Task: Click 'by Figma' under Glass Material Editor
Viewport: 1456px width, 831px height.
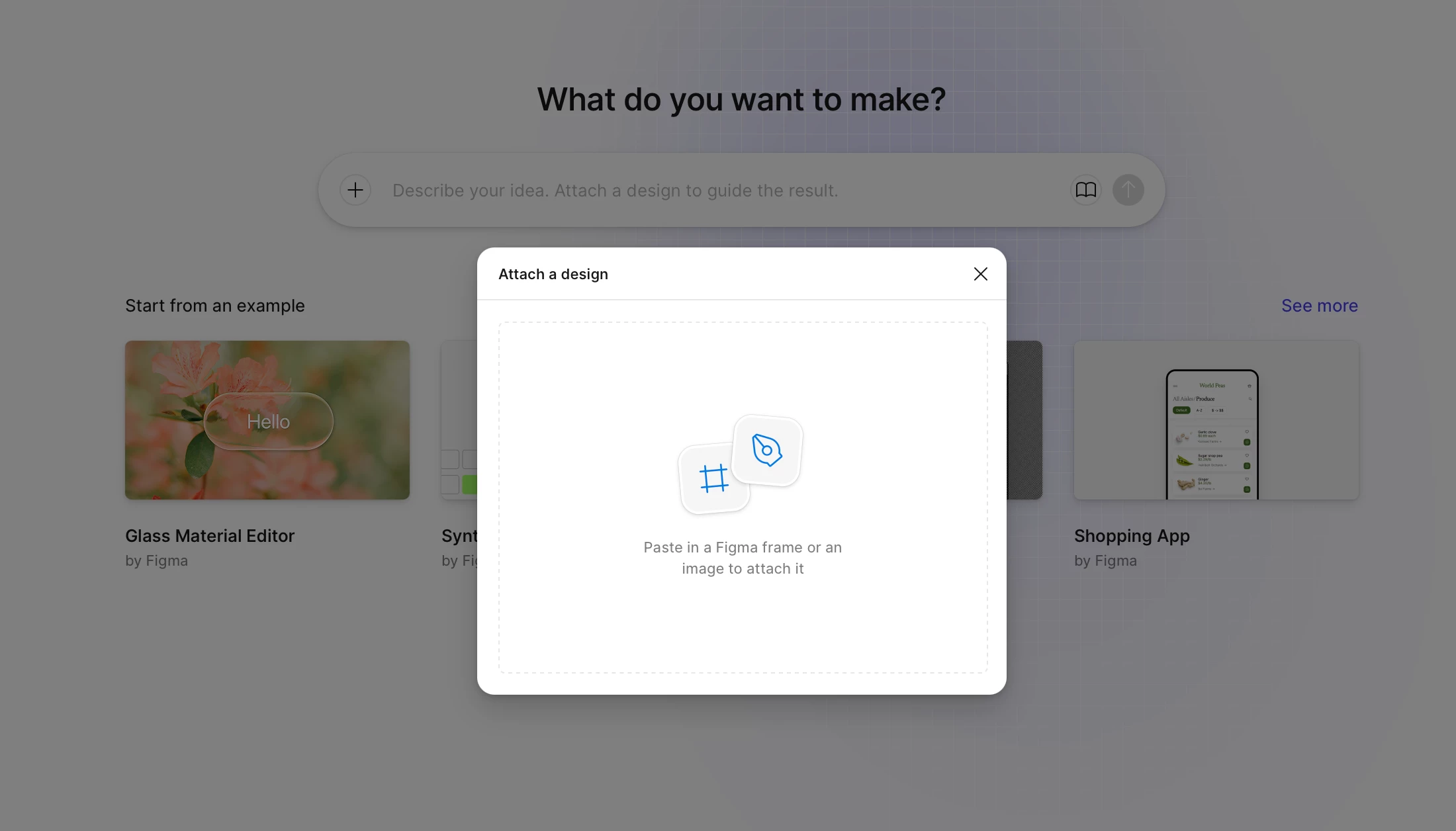Action: pyautogui.click(x=156, y=561)
